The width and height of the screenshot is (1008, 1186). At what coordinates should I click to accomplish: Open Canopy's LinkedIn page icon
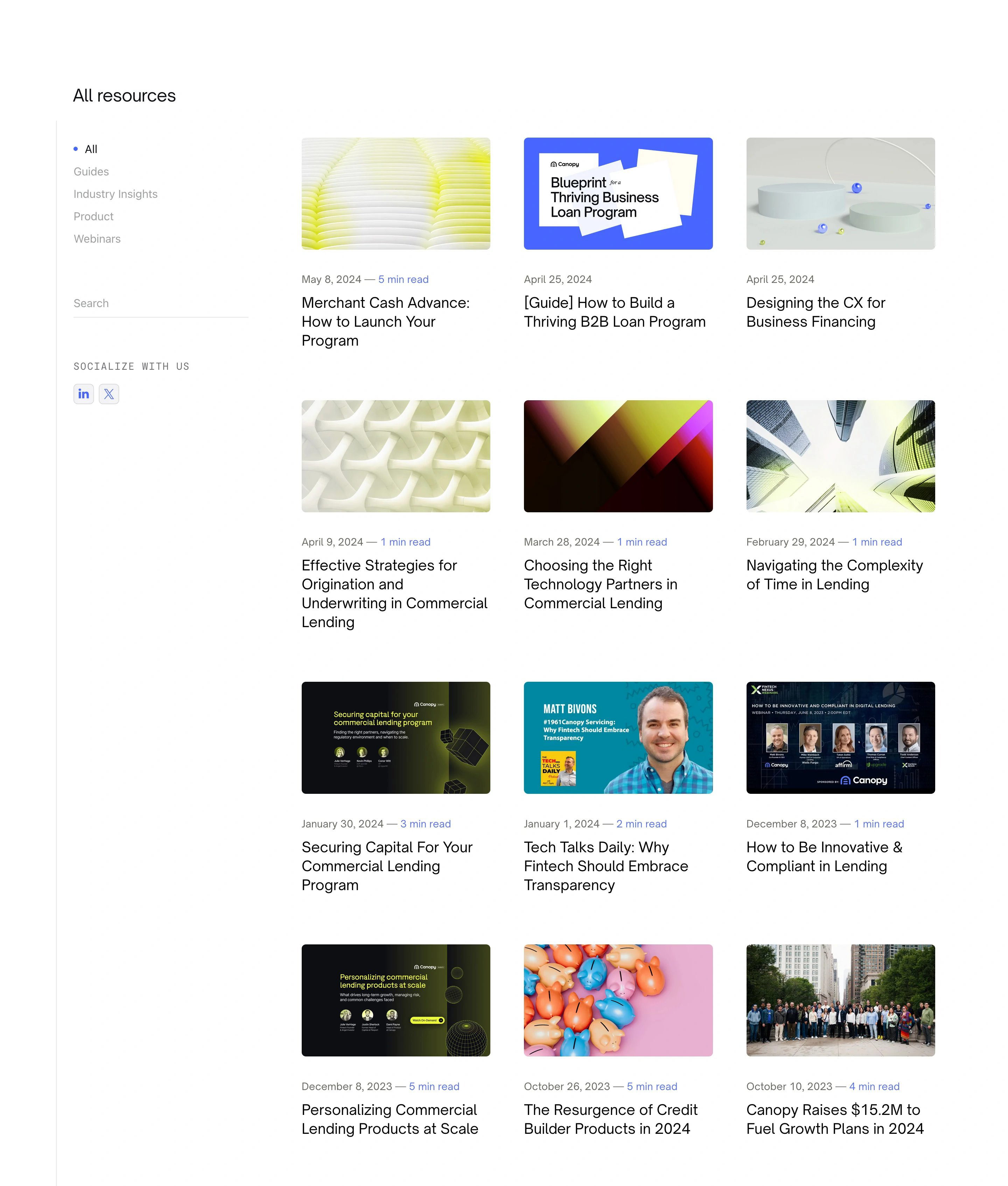point(83,394)
